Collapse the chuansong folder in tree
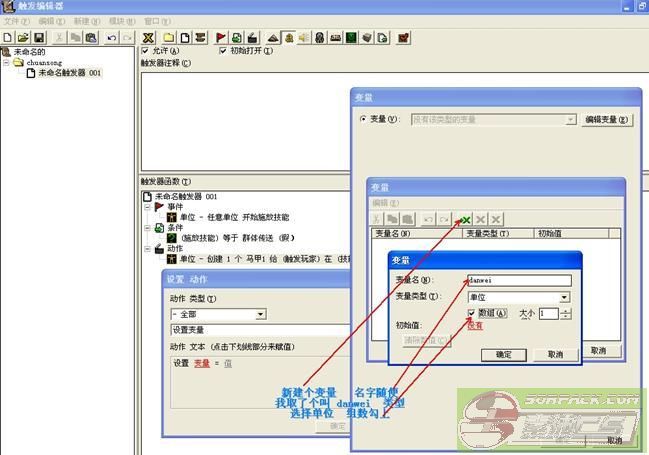 click(x=7, y=62)
